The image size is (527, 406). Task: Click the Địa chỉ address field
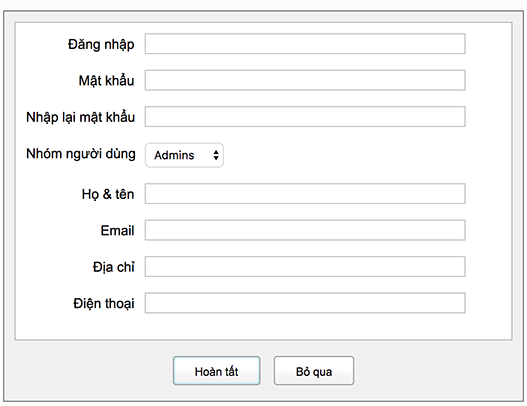click(x=305, y=267)
